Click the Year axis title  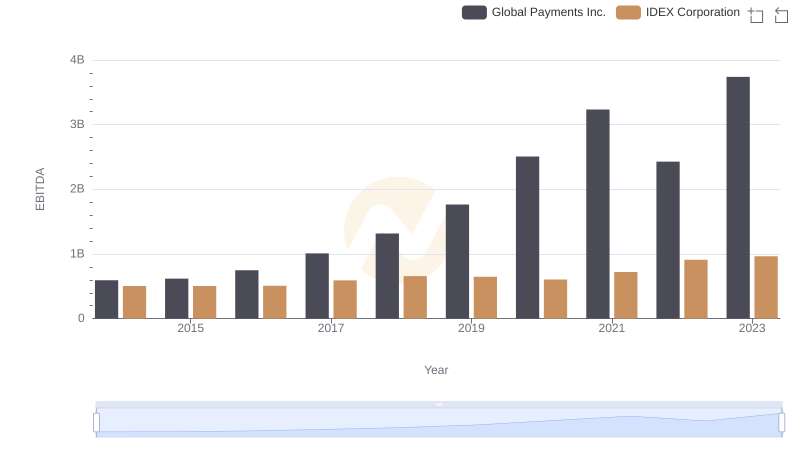coord(436,370)
